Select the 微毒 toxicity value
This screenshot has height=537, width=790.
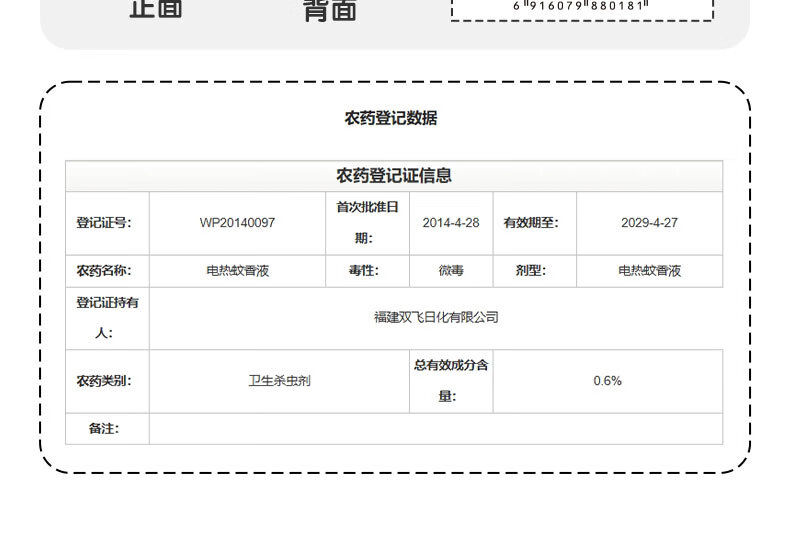pyautogui.click(x=451, y=271)
